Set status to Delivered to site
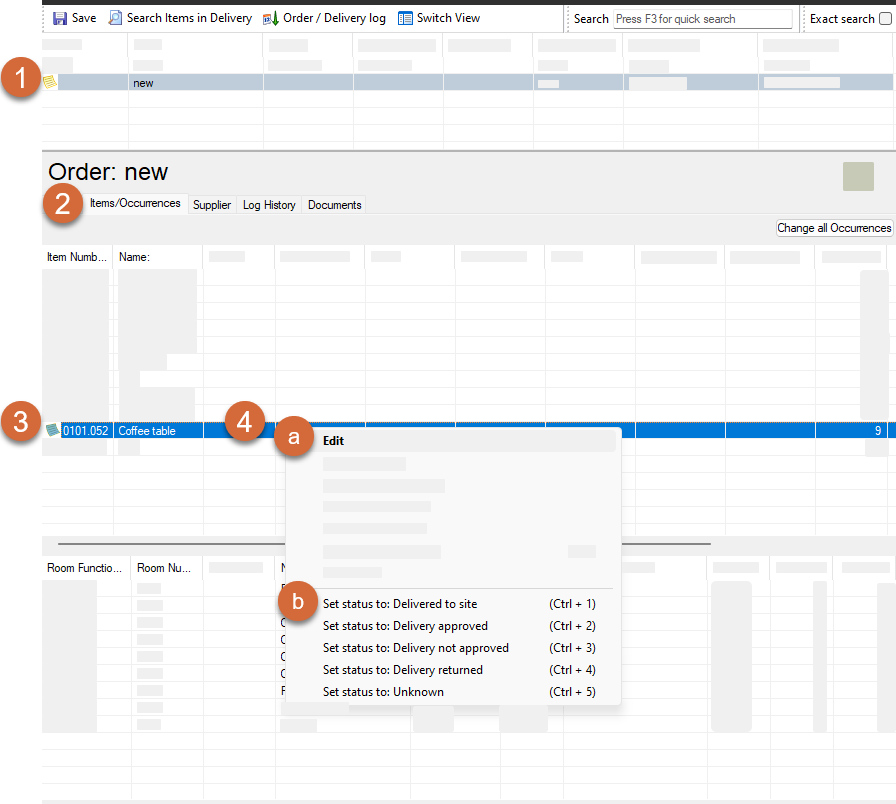Viewport: 896px width, 804px height. coord(400,604)
